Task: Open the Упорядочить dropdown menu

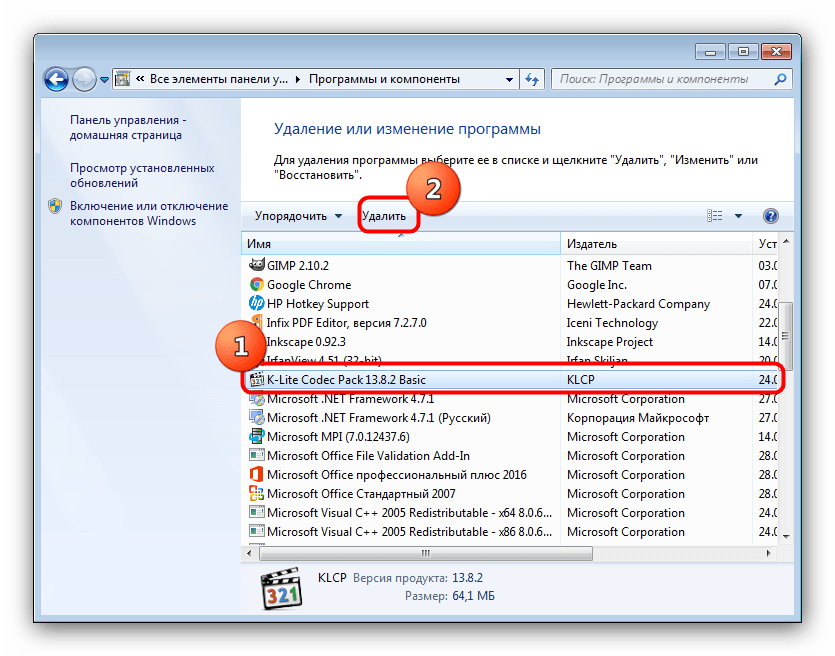Action: click(x=298, y=216)
